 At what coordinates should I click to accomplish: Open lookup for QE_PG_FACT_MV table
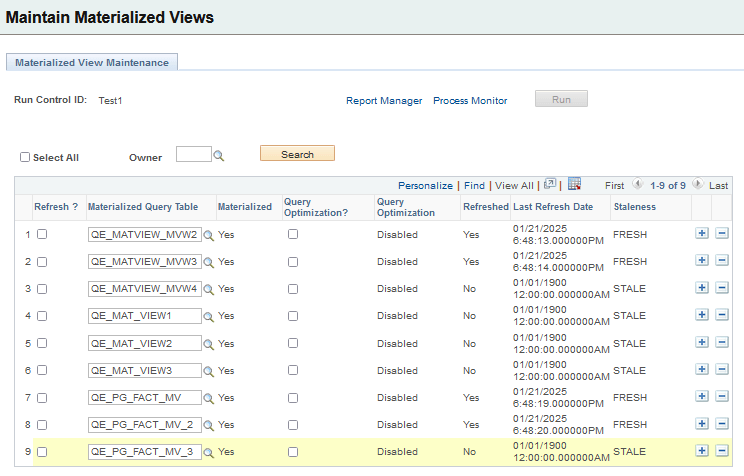point(208,398)
